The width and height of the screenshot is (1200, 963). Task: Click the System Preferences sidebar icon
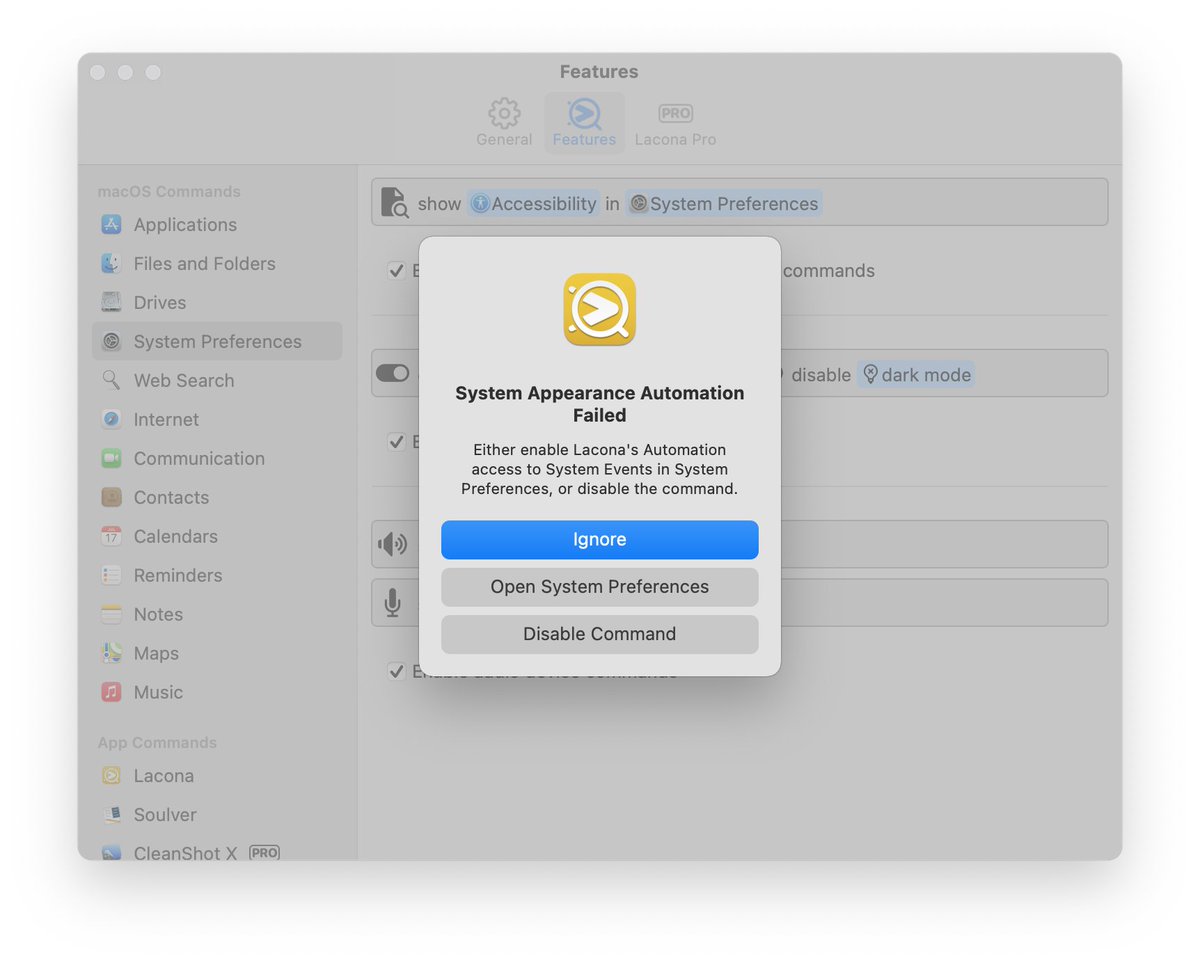111,342
